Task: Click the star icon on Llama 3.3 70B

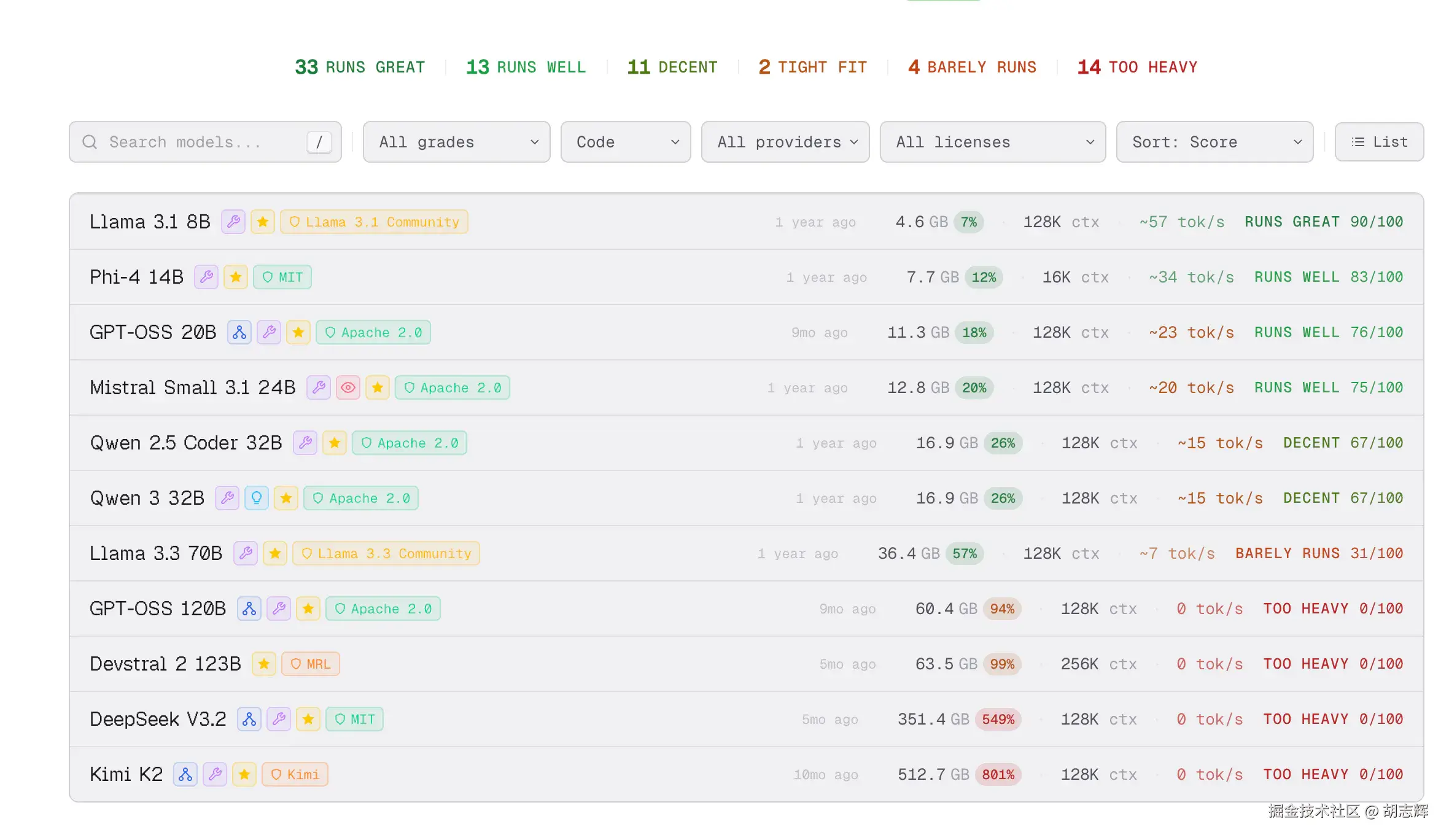Action: (x=275, y=553)
